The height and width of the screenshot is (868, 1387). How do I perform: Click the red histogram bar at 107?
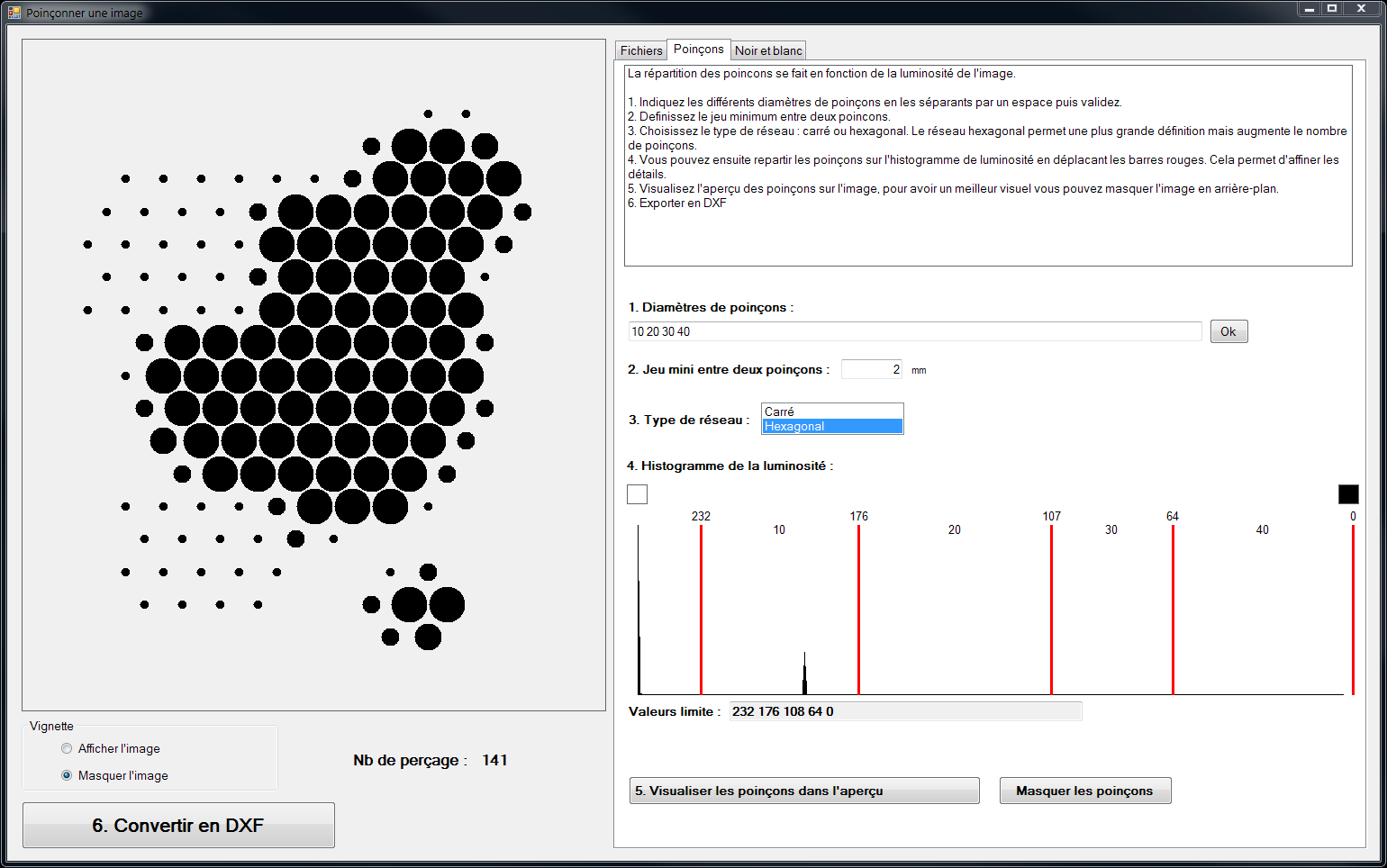pos(1051,612)
